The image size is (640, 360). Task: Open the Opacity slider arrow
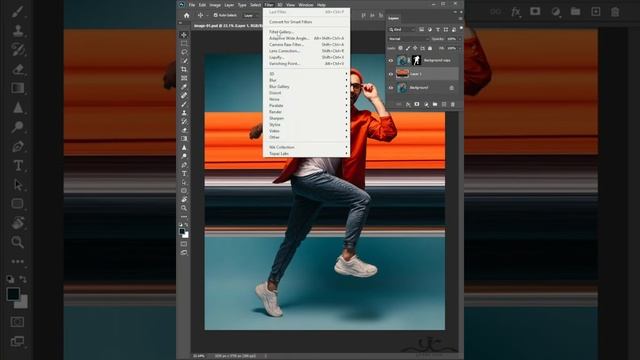[x=459, y=39]
